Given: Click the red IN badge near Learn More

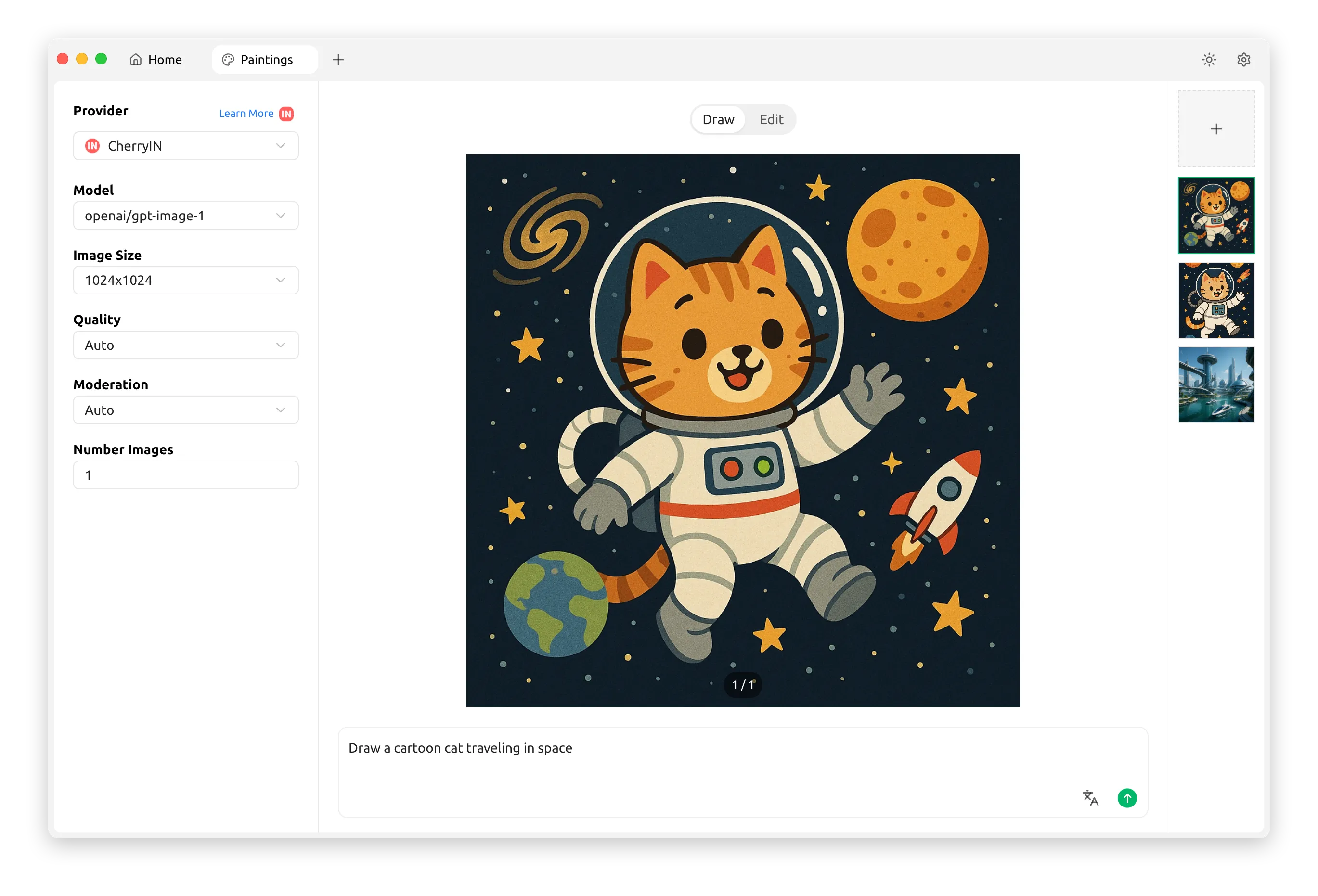Looking at the screenshot, I should click(x=286, y=114).
